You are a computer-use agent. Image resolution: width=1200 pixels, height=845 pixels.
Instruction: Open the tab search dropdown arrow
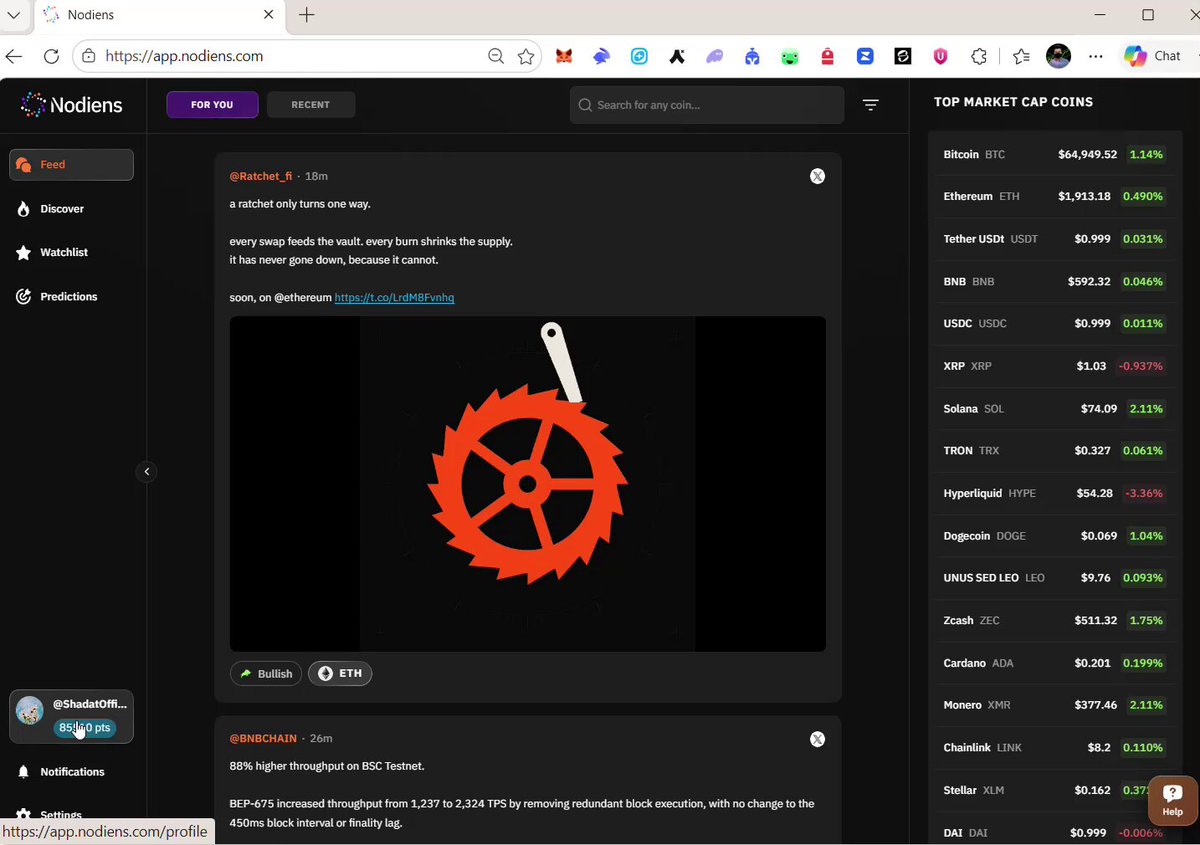tap(13, 15)
